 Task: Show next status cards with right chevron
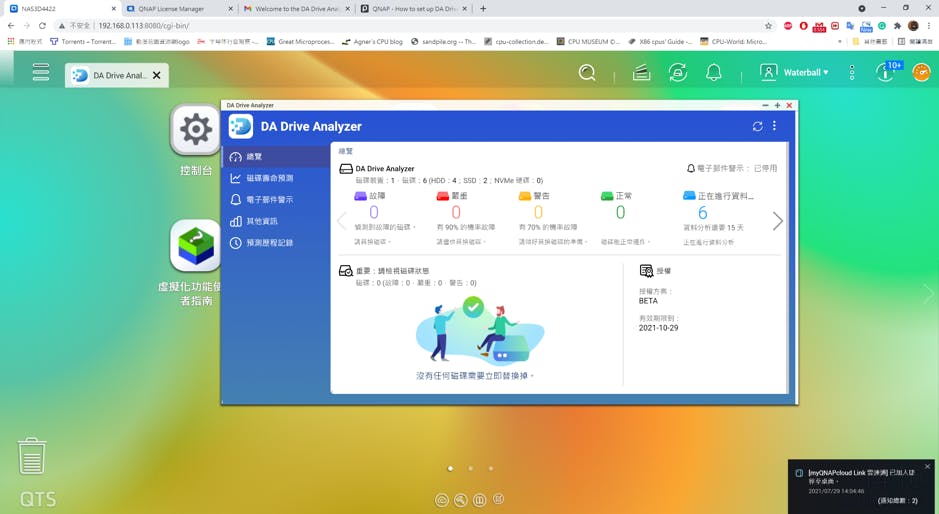click(x=777, y=221)
